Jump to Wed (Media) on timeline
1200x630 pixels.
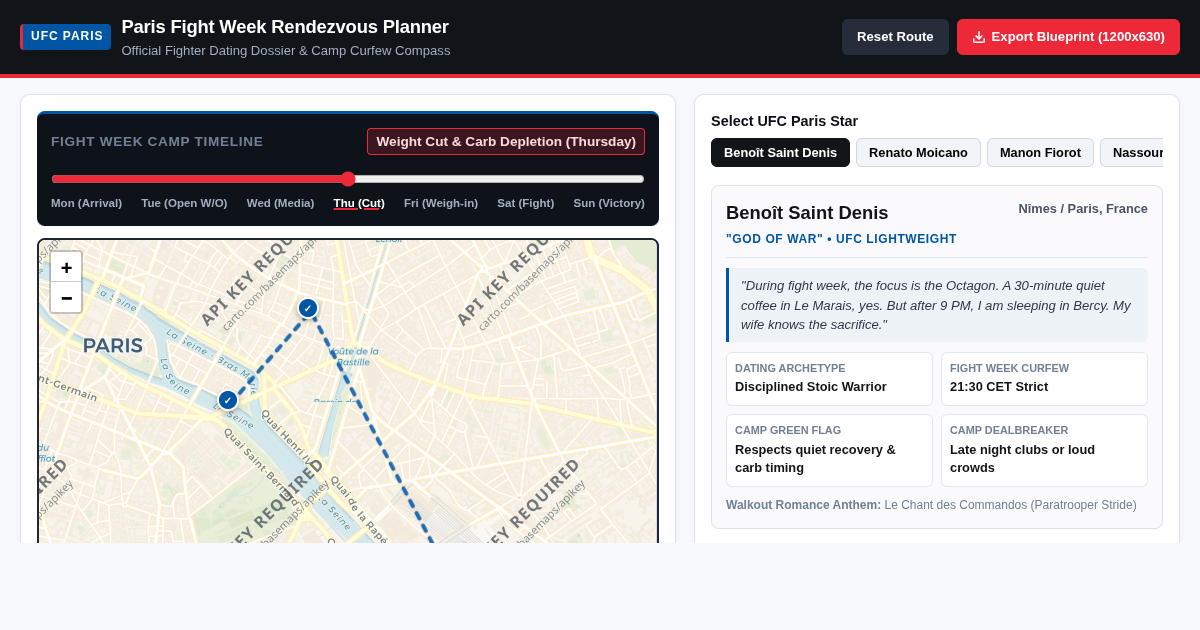pyautogui.click(x=280, y=203)
